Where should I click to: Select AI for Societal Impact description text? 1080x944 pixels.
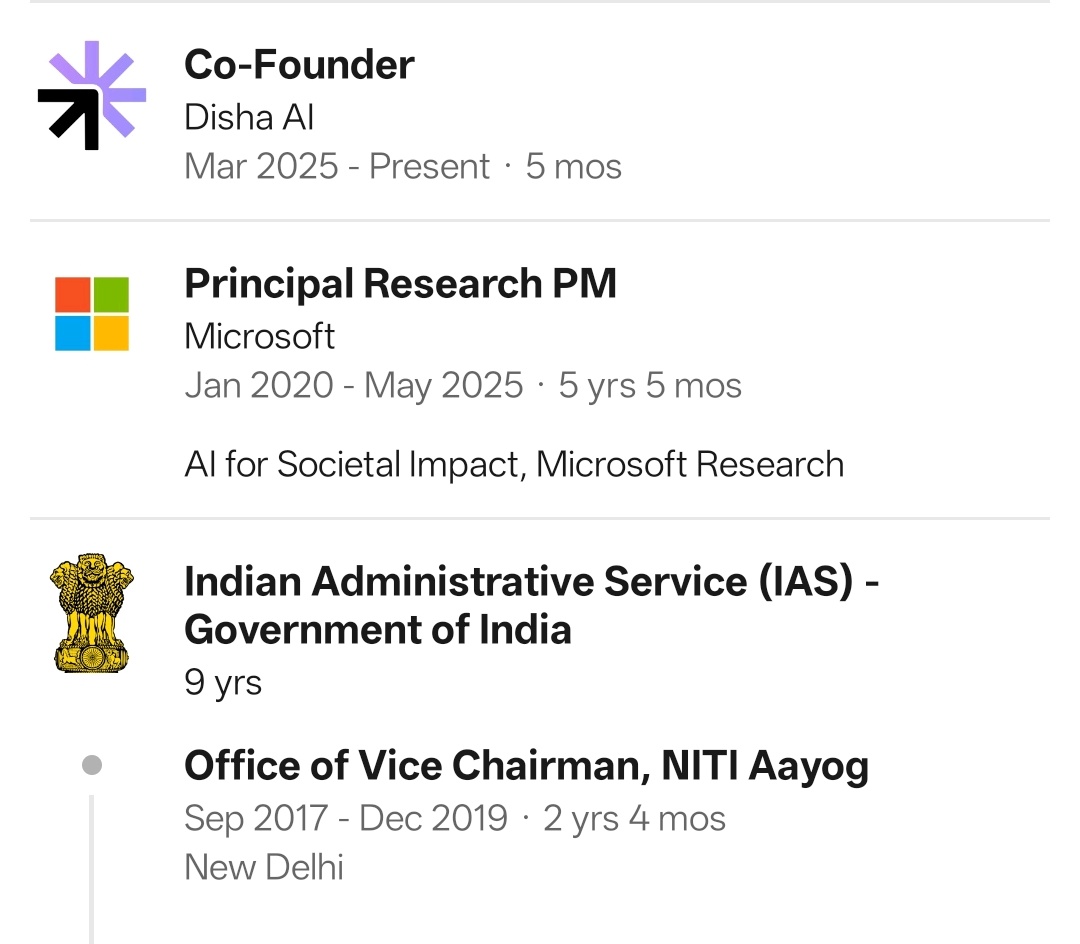point(514,465)
